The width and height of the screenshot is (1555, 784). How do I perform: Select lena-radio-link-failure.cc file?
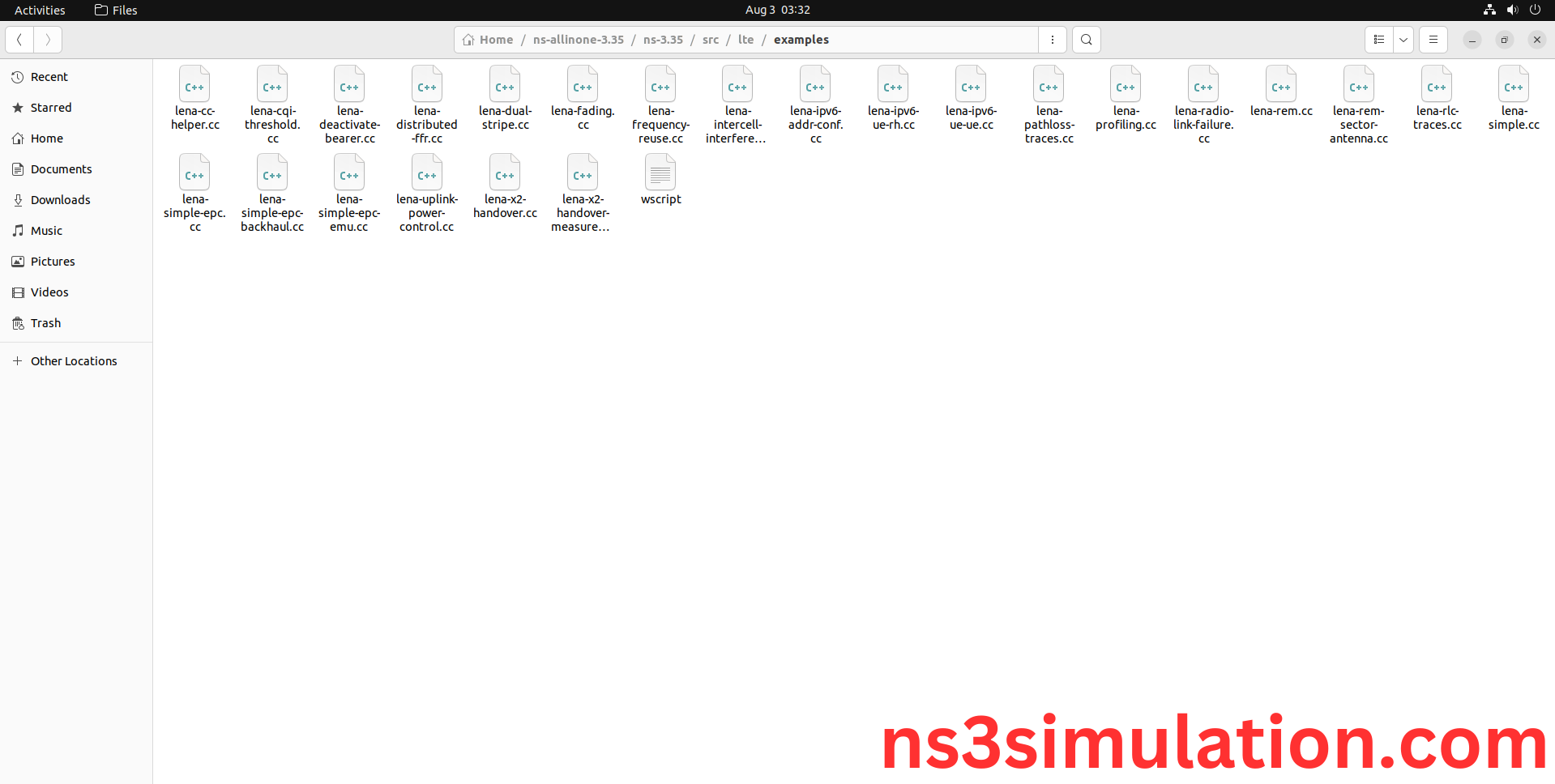click(1203, 105)
